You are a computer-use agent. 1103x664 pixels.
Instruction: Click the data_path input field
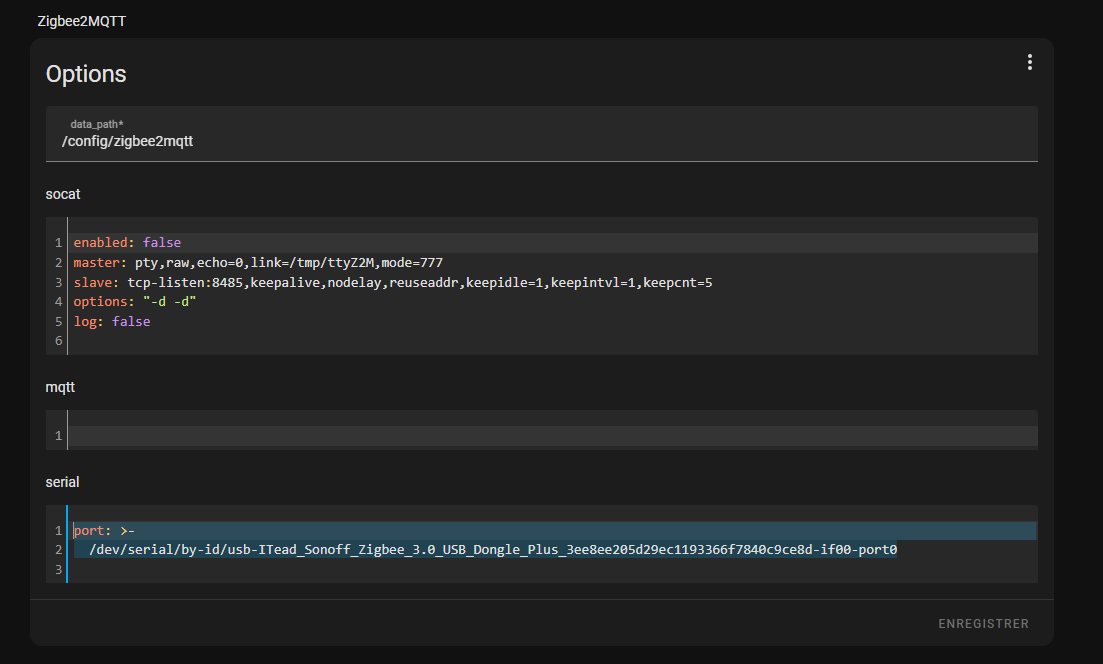[540, 134]
